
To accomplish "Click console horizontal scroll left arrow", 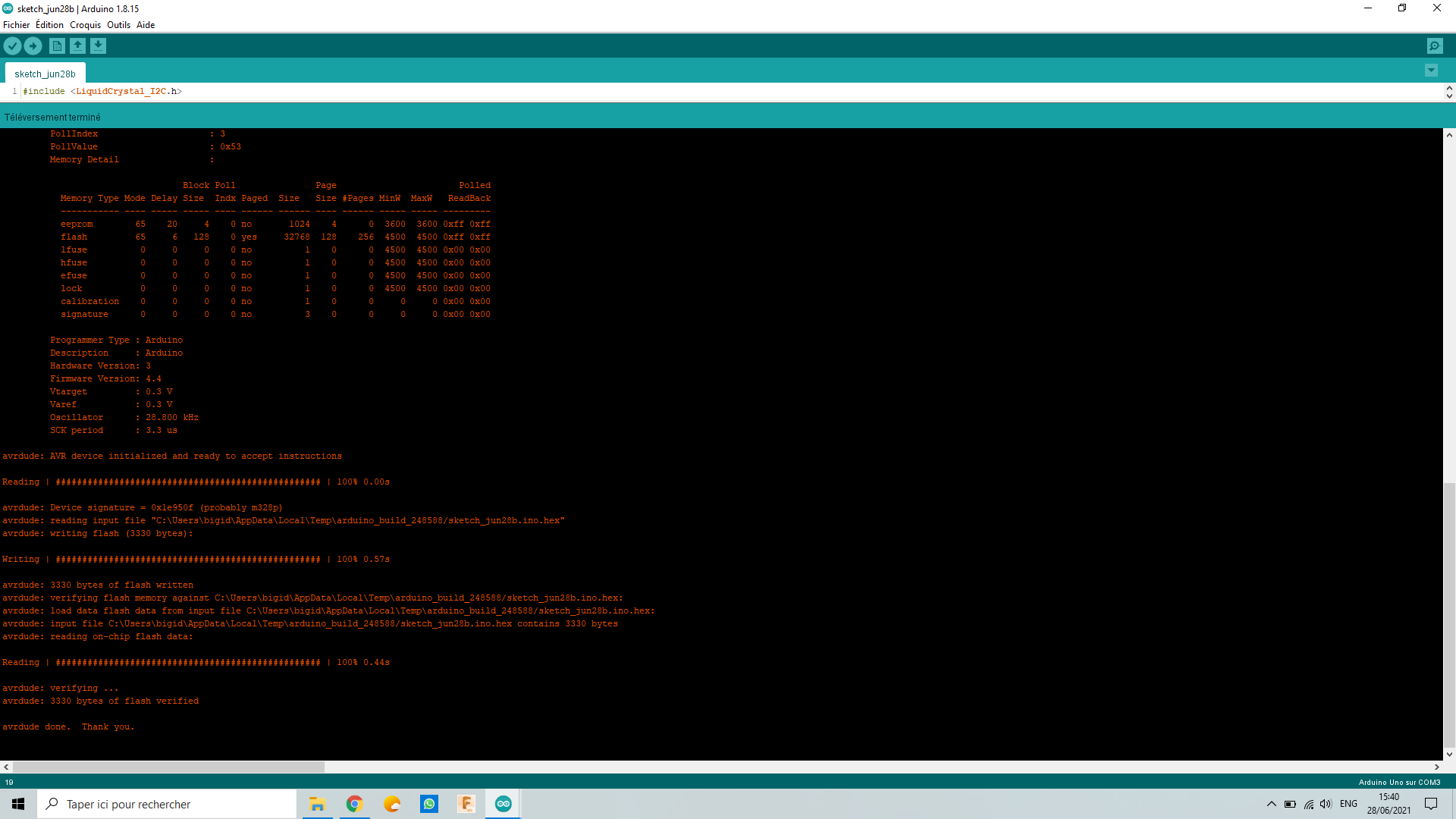I will (x=6, y=767).
